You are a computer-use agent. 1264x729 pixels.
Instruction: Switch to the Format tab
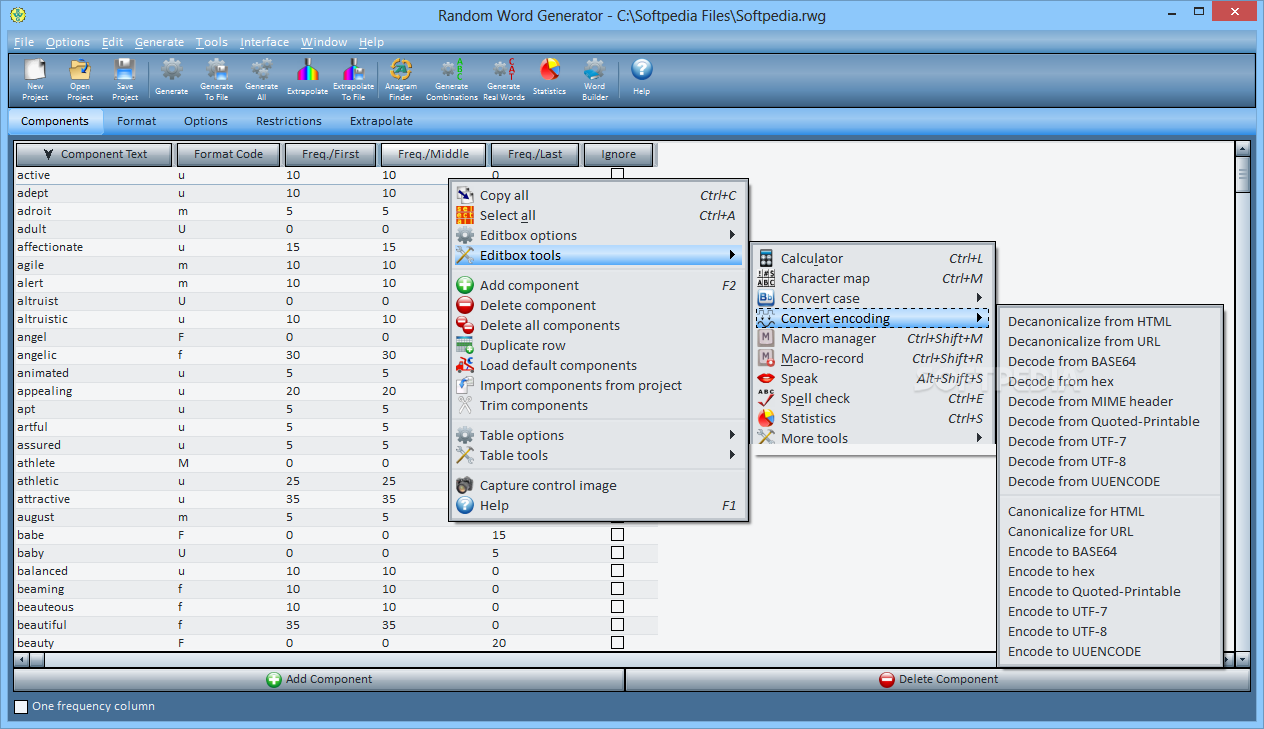pyautogui.click(x=136, y=121)
